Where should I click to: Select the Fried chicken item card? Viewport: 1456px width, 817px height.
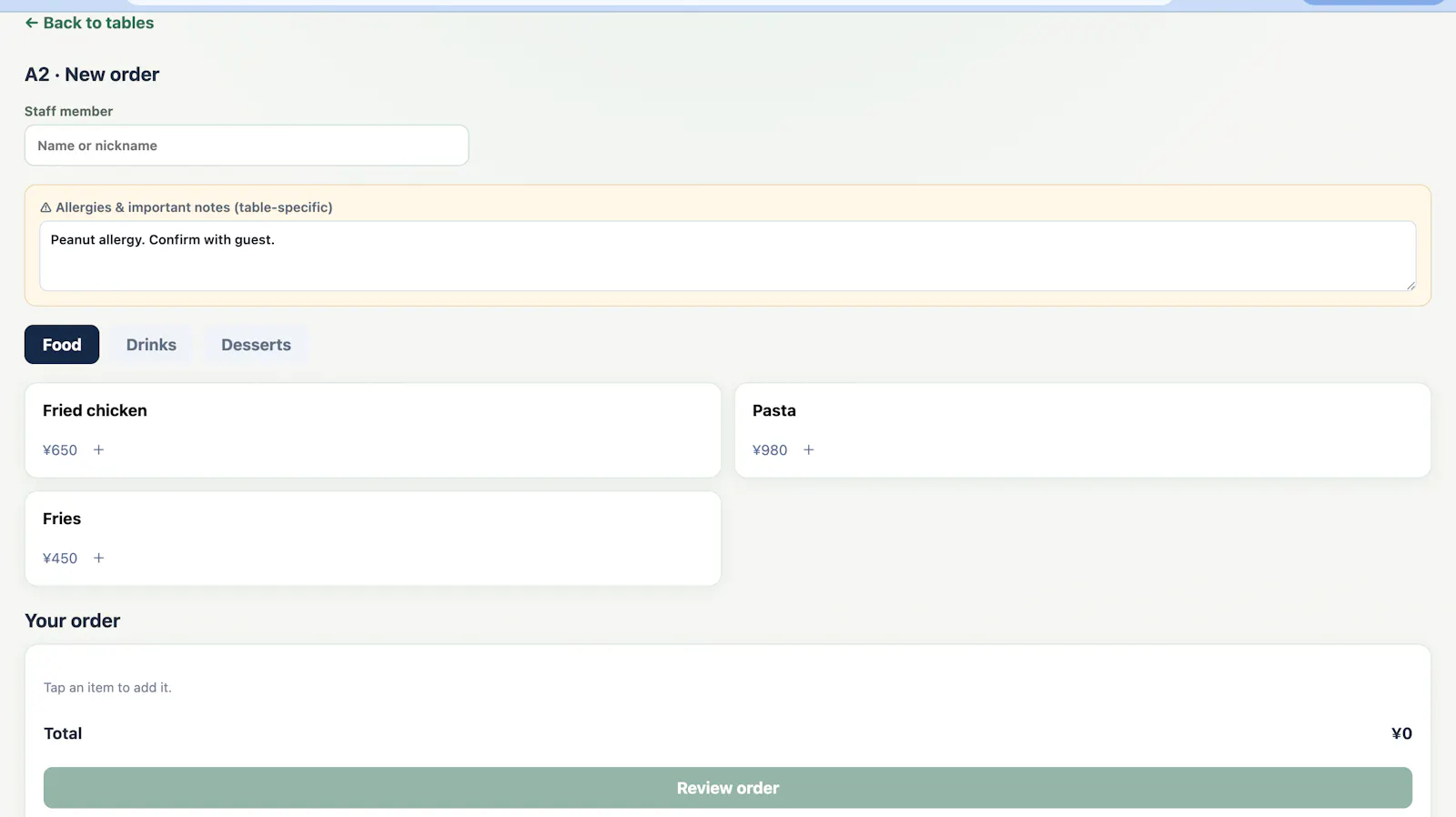click(373, 430)
